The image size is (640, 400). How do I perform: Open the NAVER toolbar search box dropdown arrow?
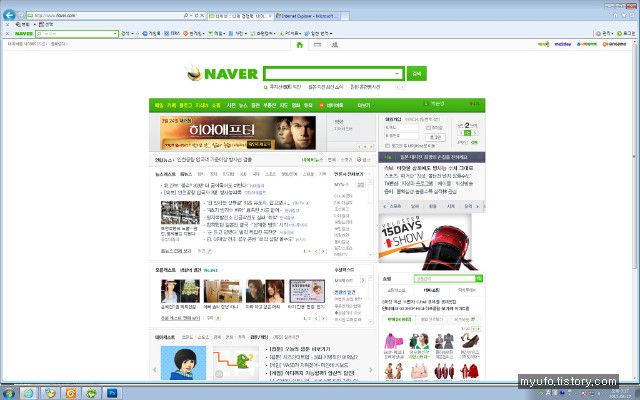(116, 34)
